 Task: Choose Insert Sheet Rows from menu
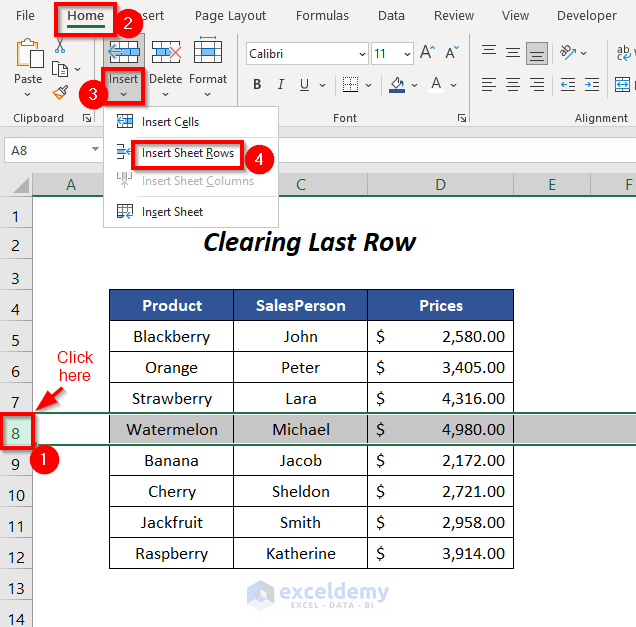188,153
